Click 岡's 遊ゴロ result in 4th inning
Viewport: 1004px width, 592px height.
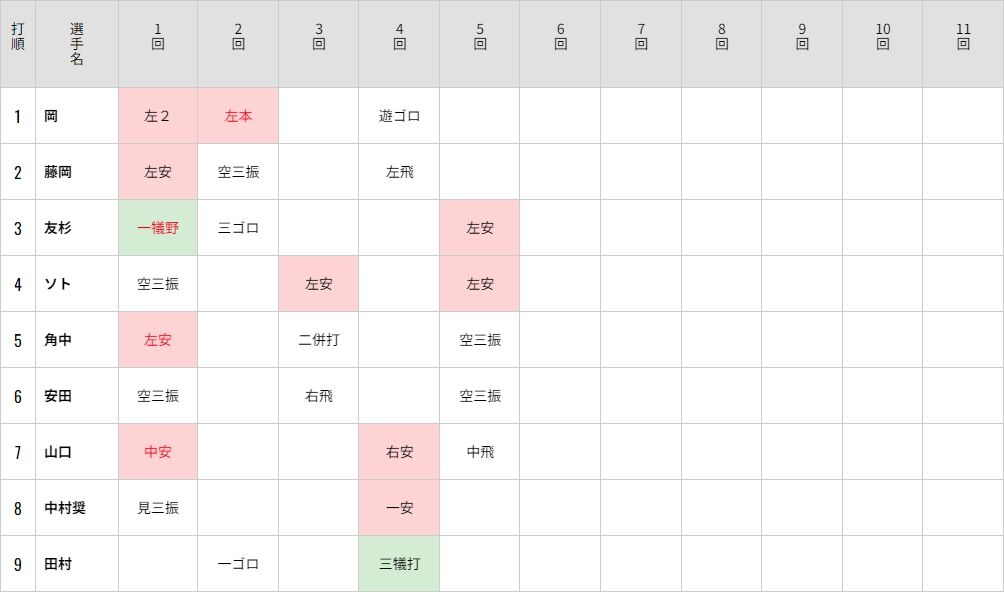[x=399, y=116]
